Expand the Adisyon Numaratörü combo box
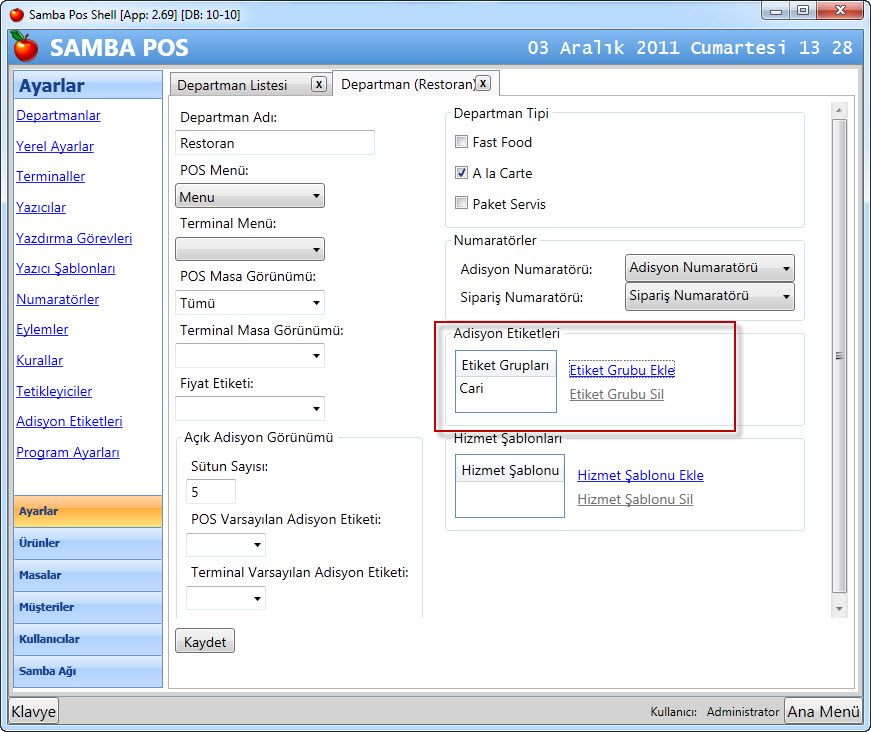 pyautogui.click(x=709, y=268)
